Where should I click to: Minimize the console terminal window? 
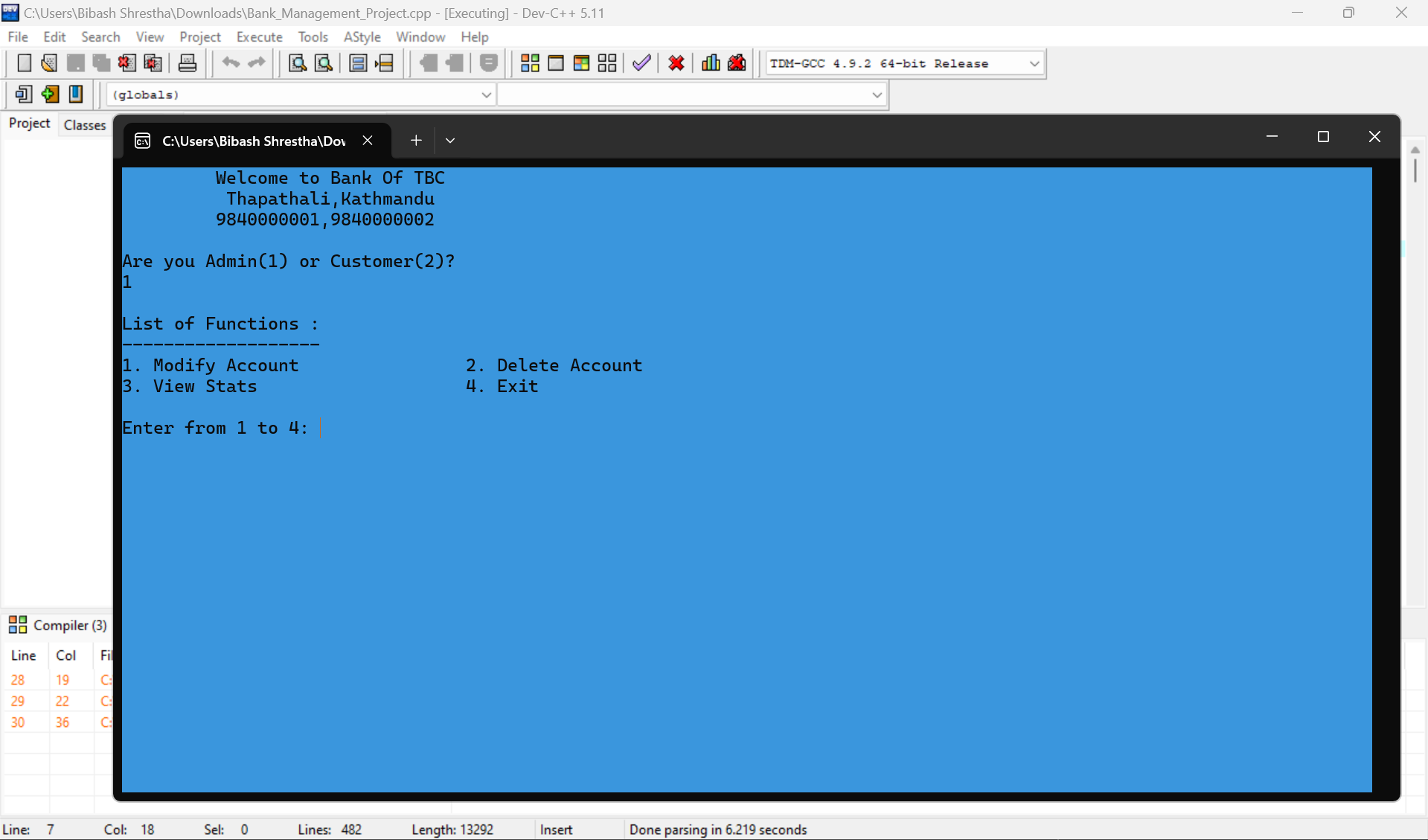pyautogui.click(x=1272, y=137)
